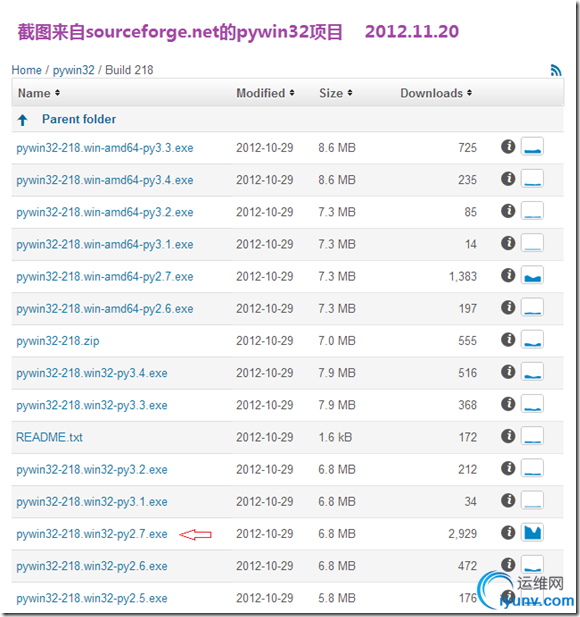This screenshot has height=617, width=580.
Task: Open info icon for pywin32-218.win32-py2.6.exe
Action: [508, 565]
